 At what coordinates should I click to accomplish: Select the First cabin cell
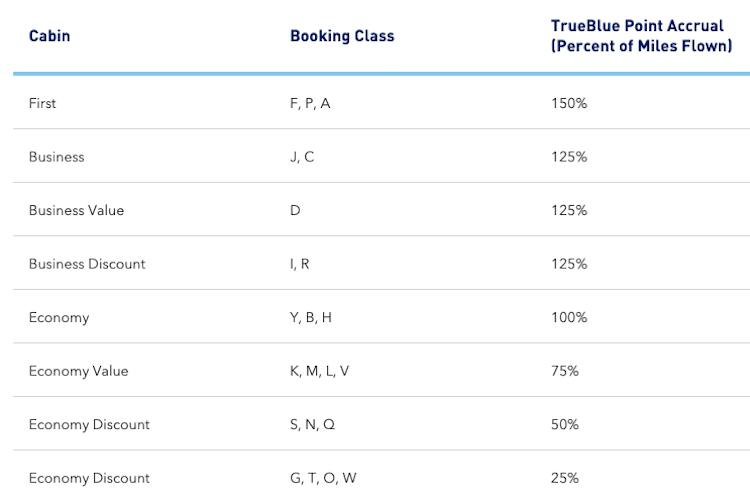coord(43,103)
